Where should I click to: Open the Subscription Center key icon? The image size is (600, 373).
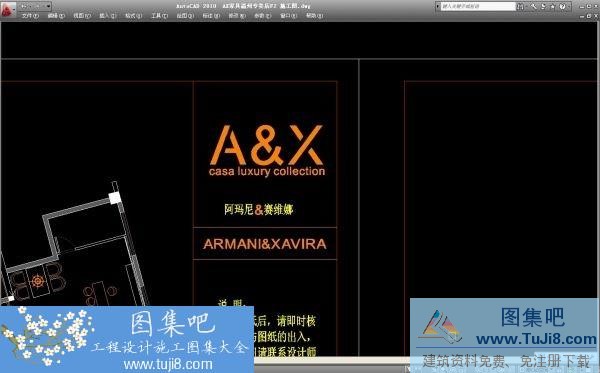click(x=533, y=7)
